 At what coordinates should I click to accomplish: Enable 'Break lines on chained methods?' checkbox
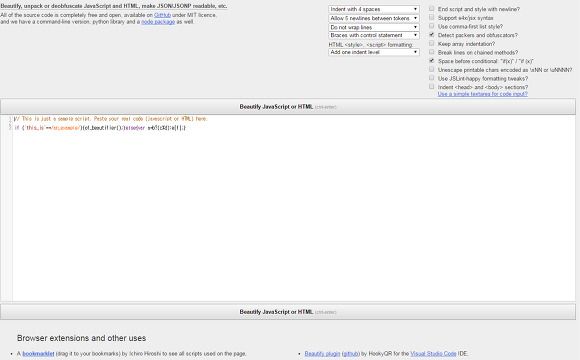click(431, 52)
